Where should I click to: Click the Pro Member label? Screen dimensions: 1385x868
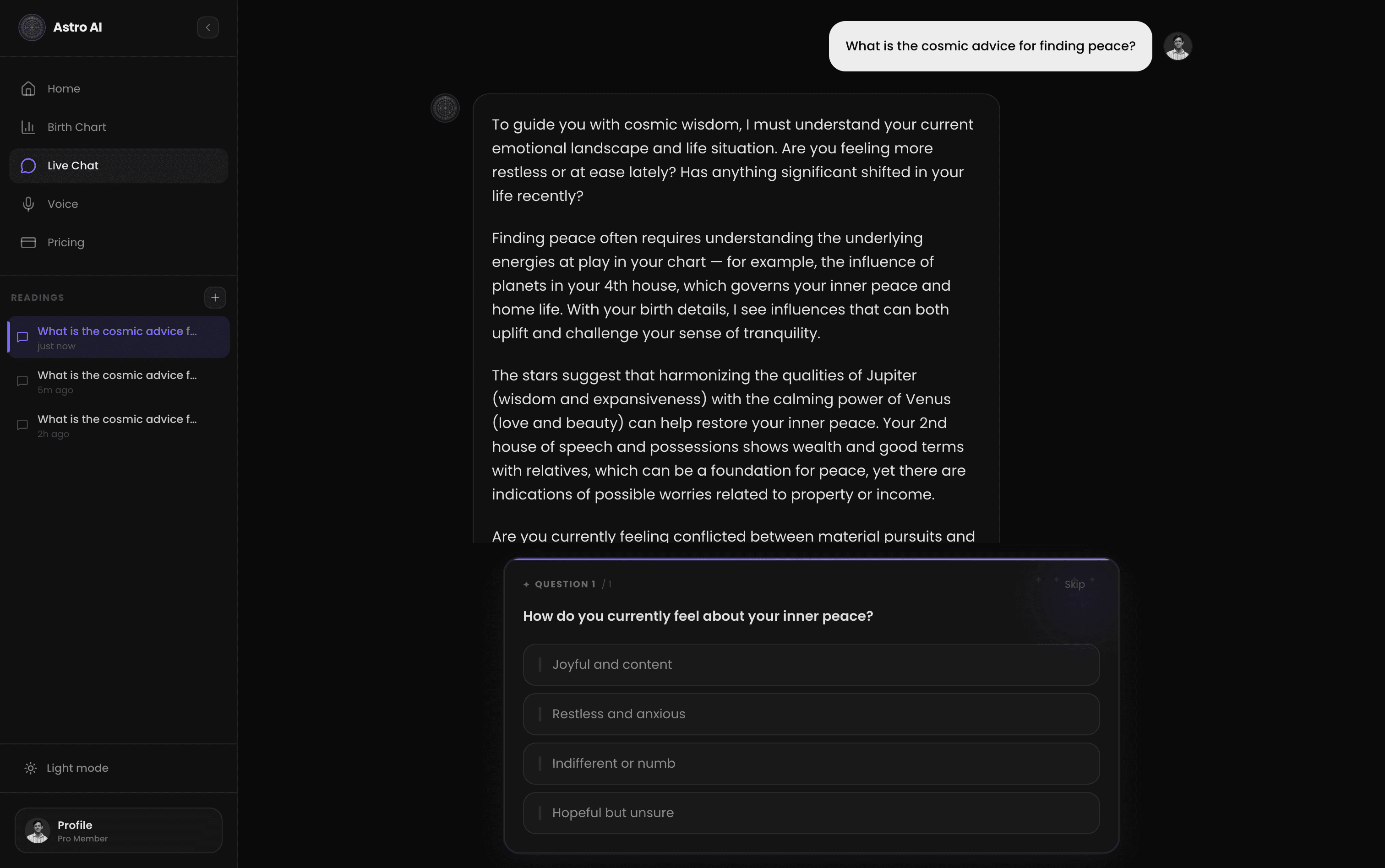click(x=83, y=839)
